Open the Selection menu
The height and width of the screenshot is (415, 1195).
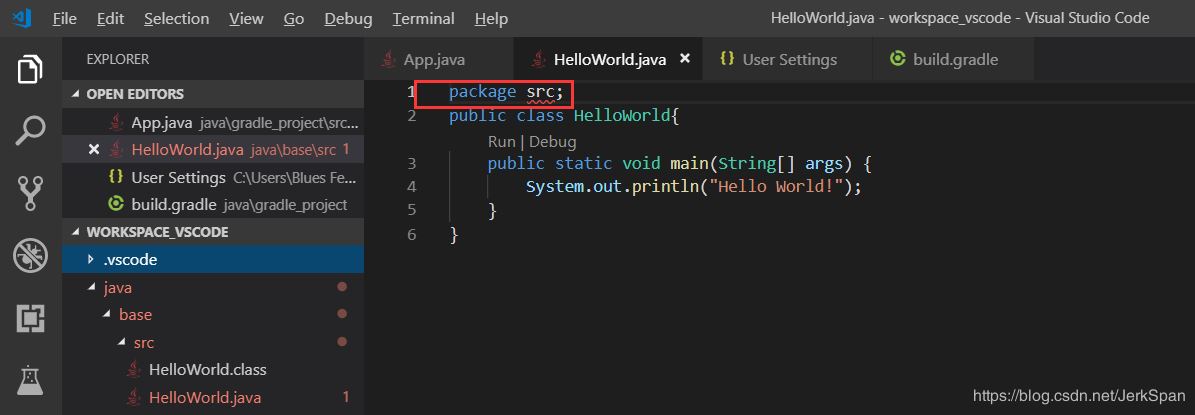[176, 18]
